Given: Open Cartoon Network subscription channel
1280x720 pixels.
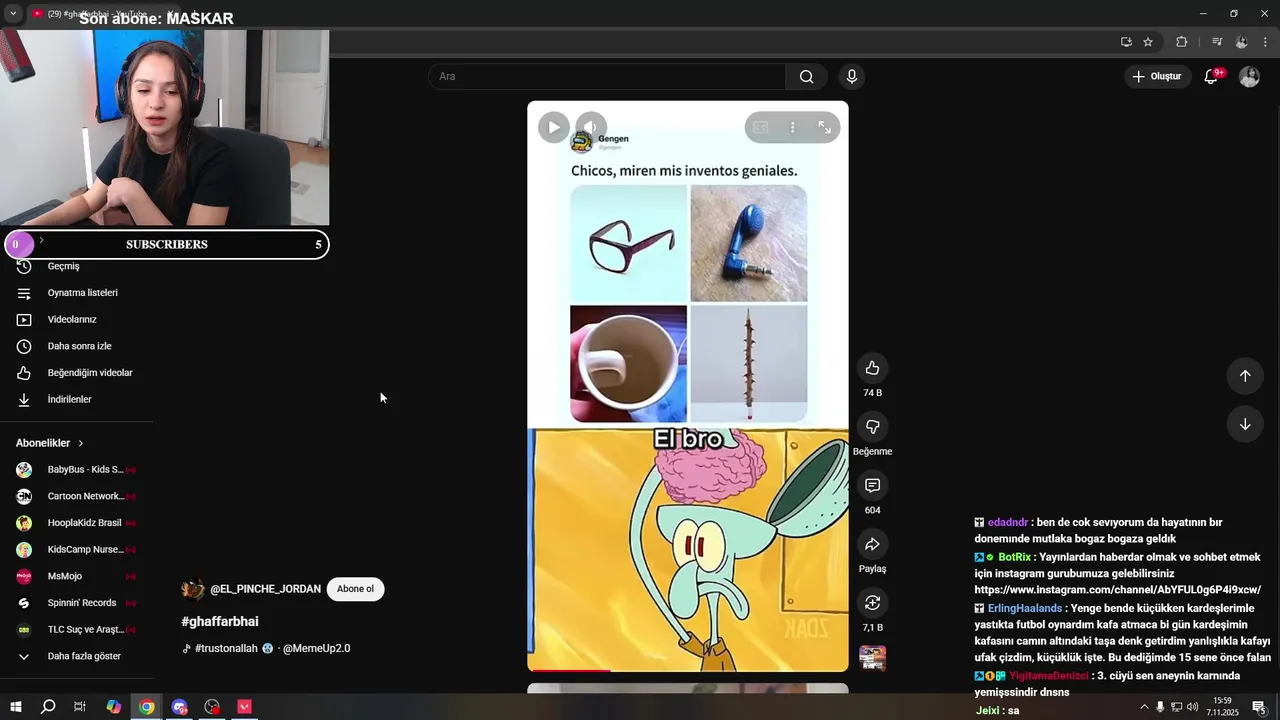Looking at the screenshot, I should (x=76, y=496).
